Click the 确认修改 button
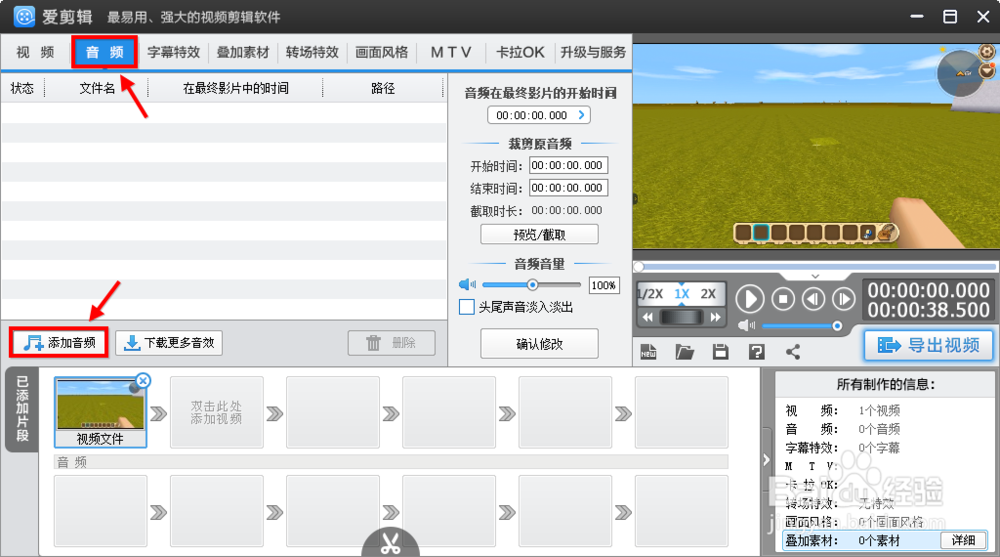This screenshot has height=557, width=1000. [540, 344]
